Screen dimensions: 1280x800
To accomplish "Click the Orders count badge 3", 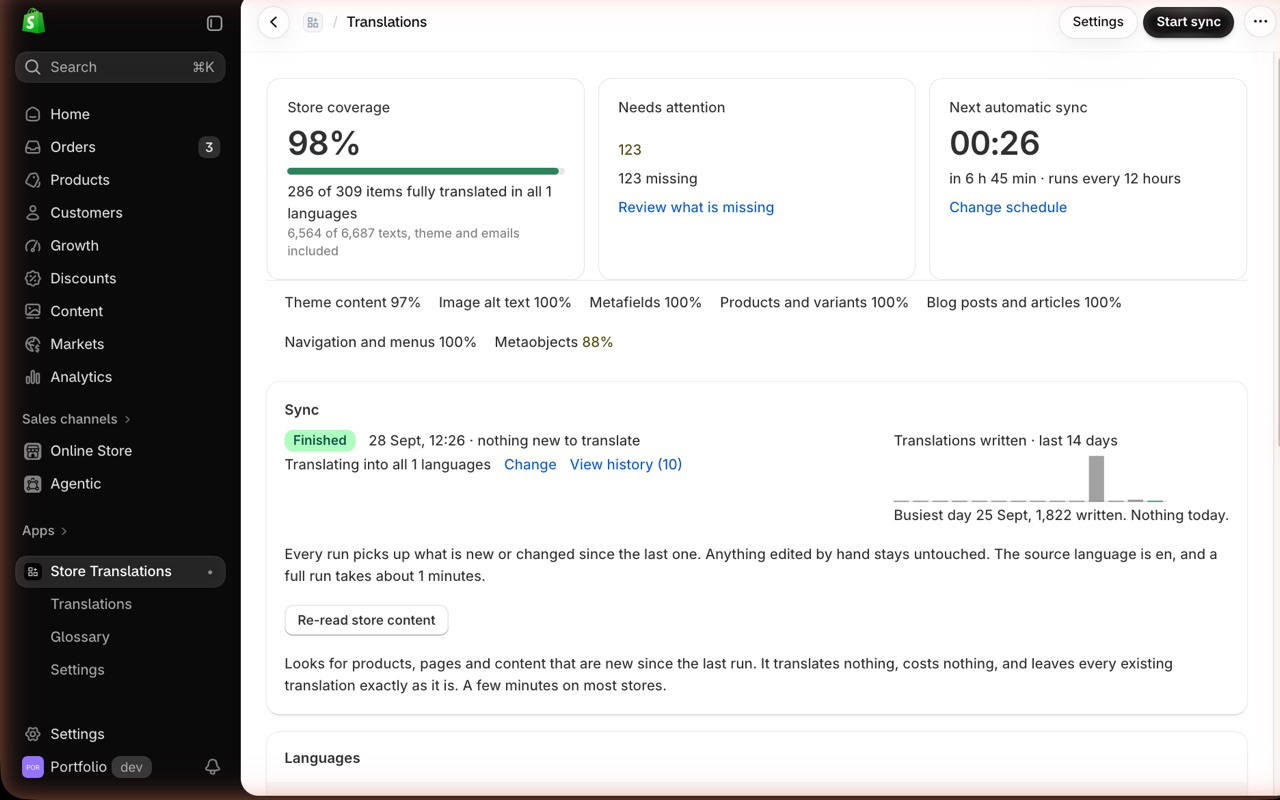I will click(x=209, y=147).
